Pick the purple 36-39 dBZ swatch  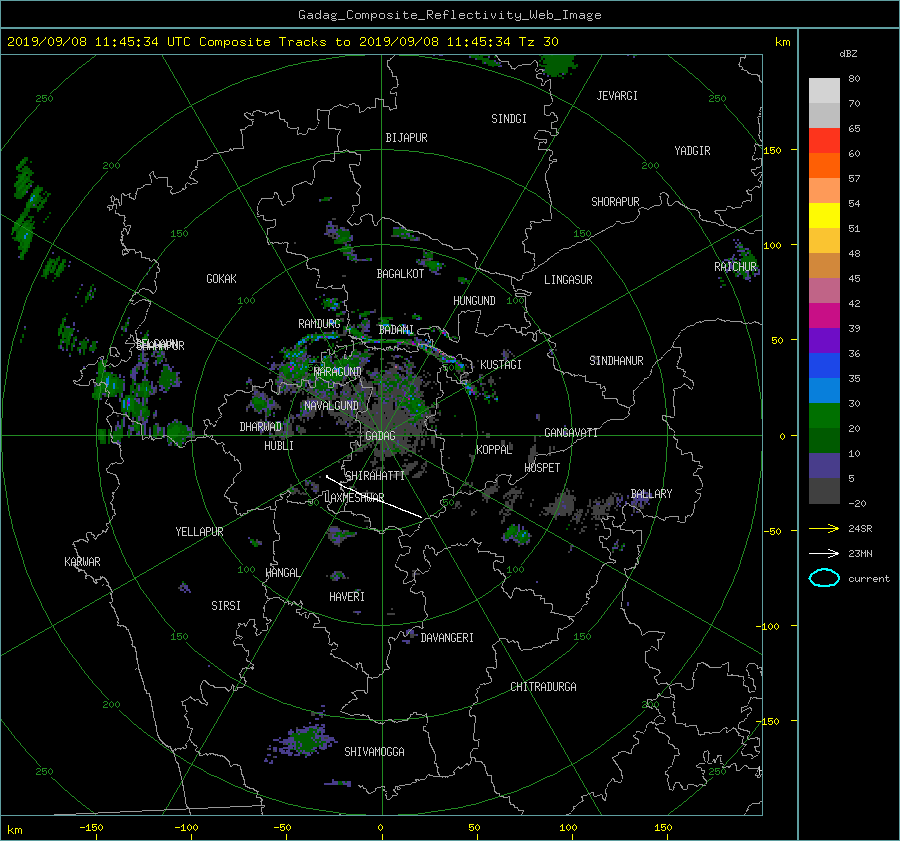(x=824, y=340)
